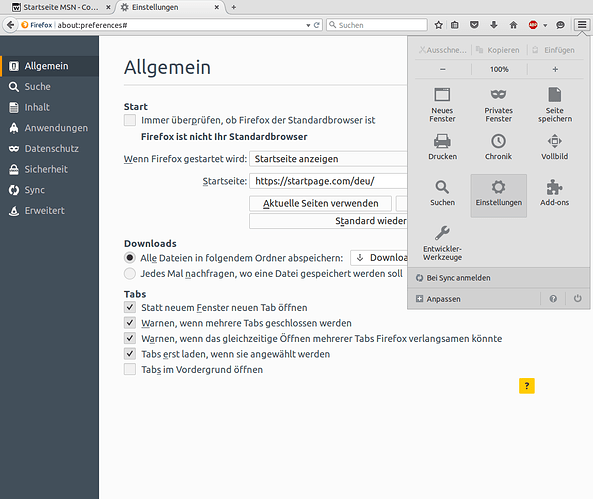Click the Pocket icon in toolbar
Image resolution: width=593 pixels, height=499 pixels.
click(474, 25)
